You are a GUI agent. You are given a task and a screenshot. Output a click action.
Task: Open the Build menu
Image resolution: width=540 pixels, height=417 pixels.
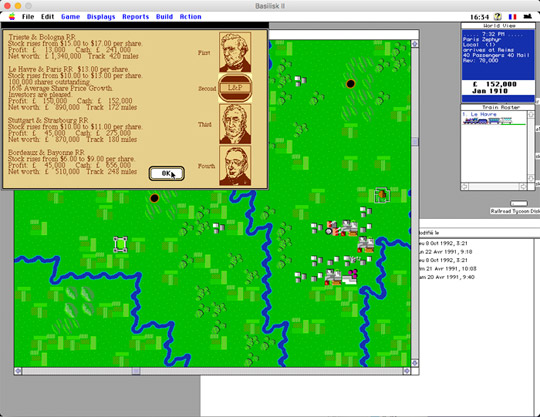164,17
